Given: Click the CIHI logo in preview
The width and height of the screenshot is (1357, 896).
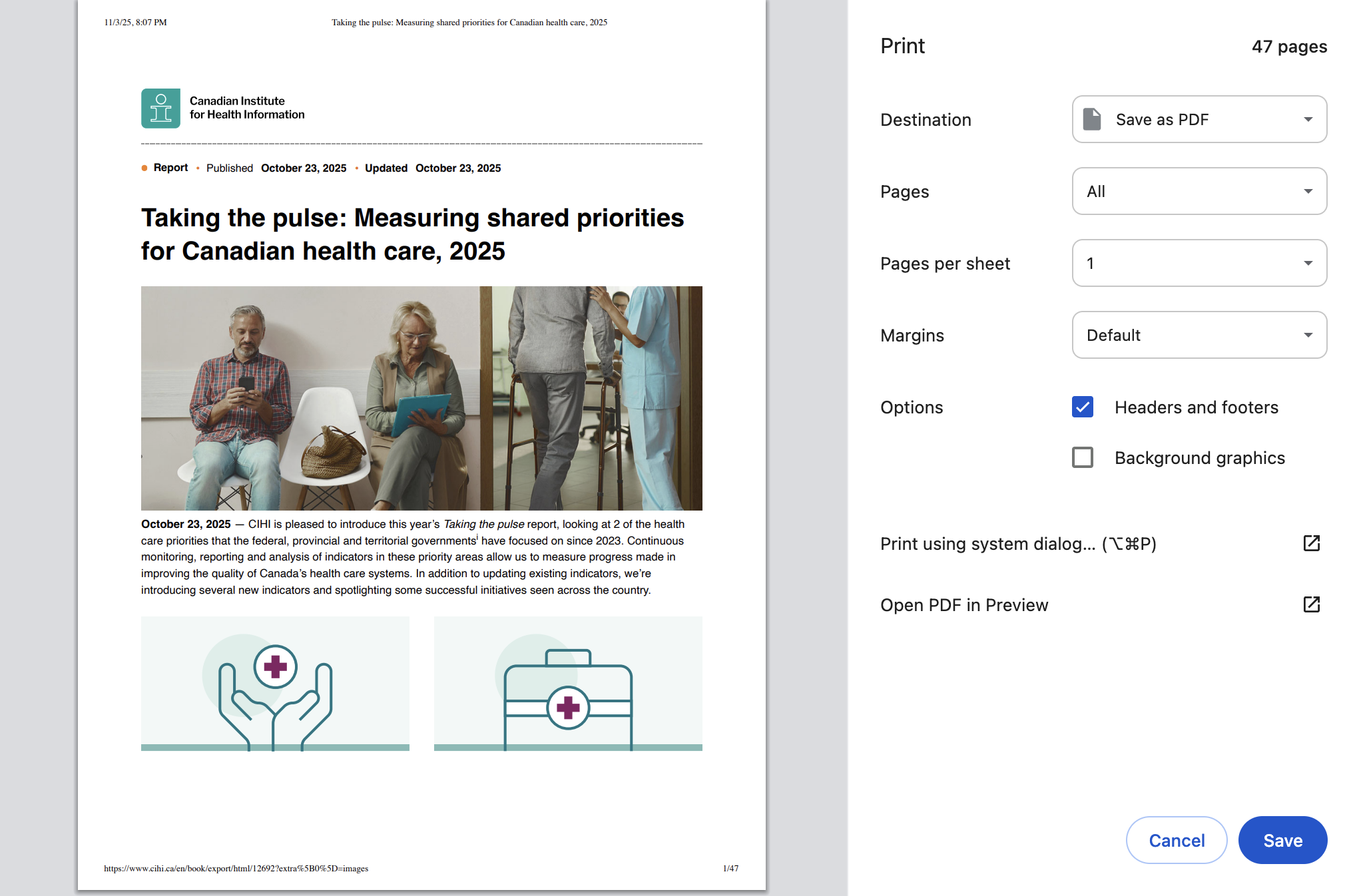Looking at the screenshot, I should 160,108.
